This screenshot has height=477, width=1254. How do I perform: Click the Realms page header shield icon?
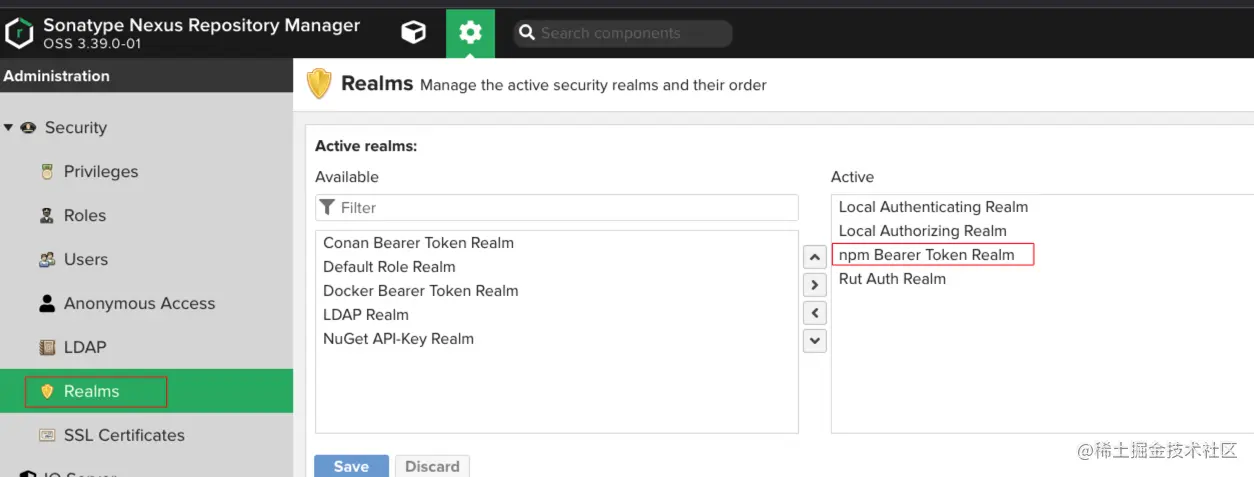coord(319,84)
